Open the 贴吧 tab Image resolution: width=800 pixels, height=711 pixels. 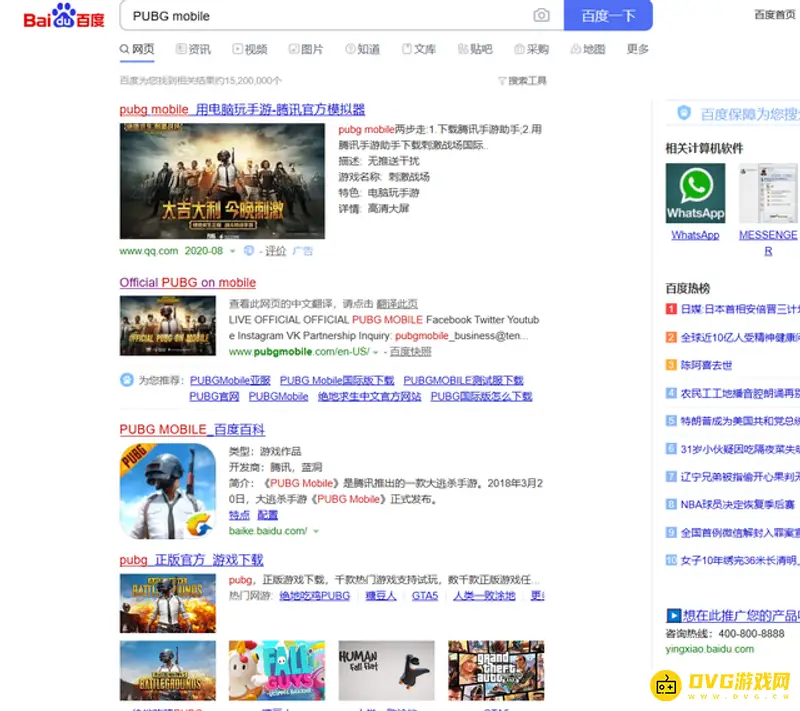click(x=476, y=49)
